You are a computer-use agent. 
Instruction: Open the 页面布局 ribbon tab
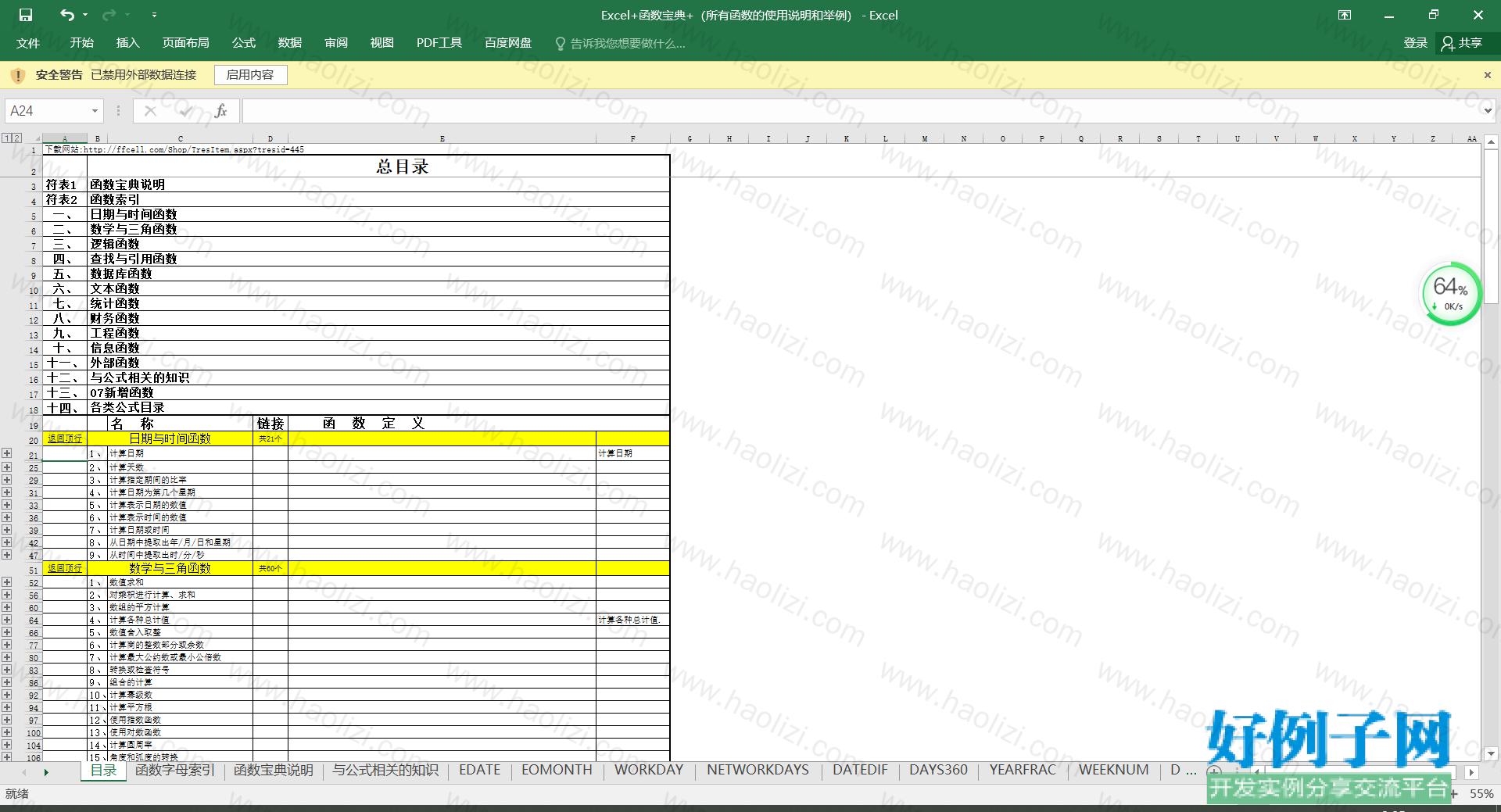(185, 43)
